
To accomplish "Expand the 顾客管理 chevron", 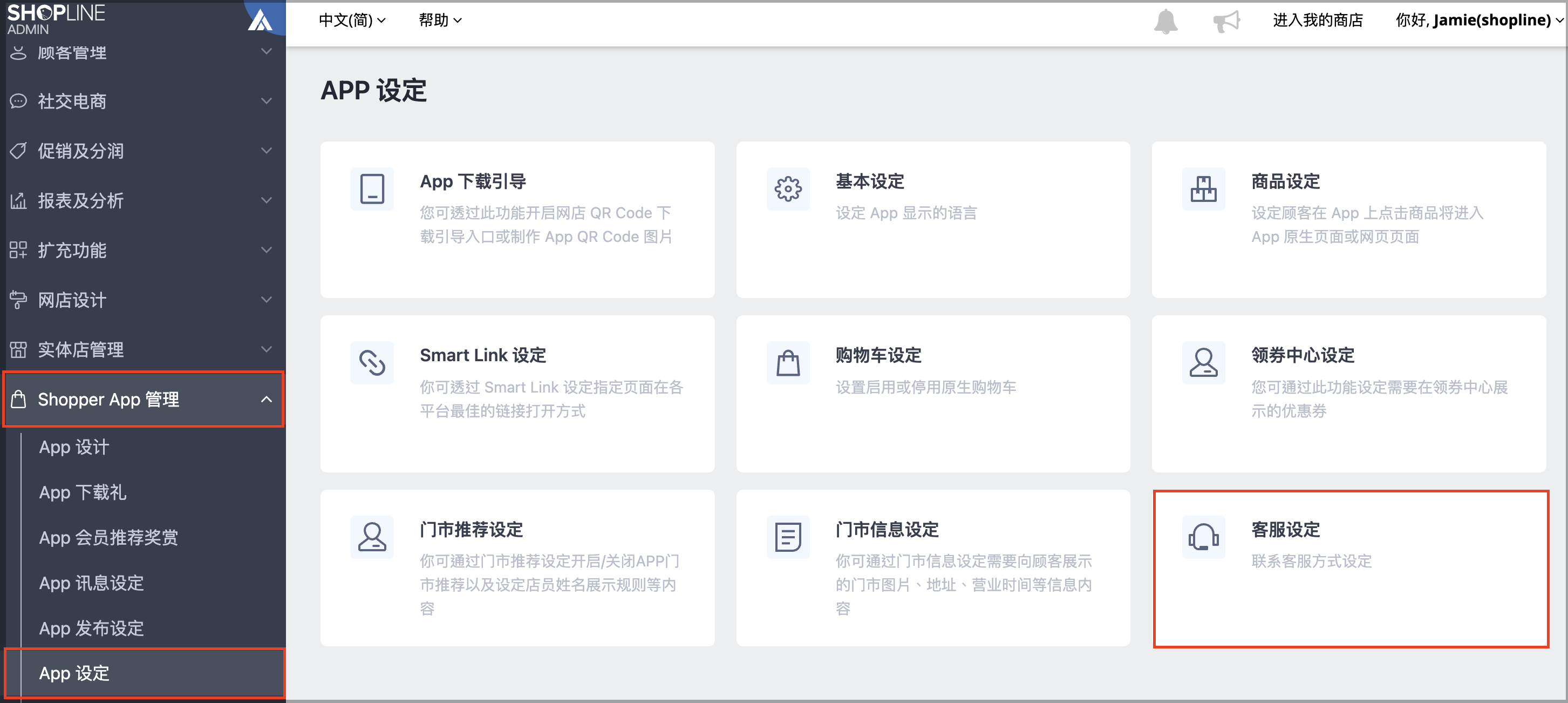I will (266, 51).
